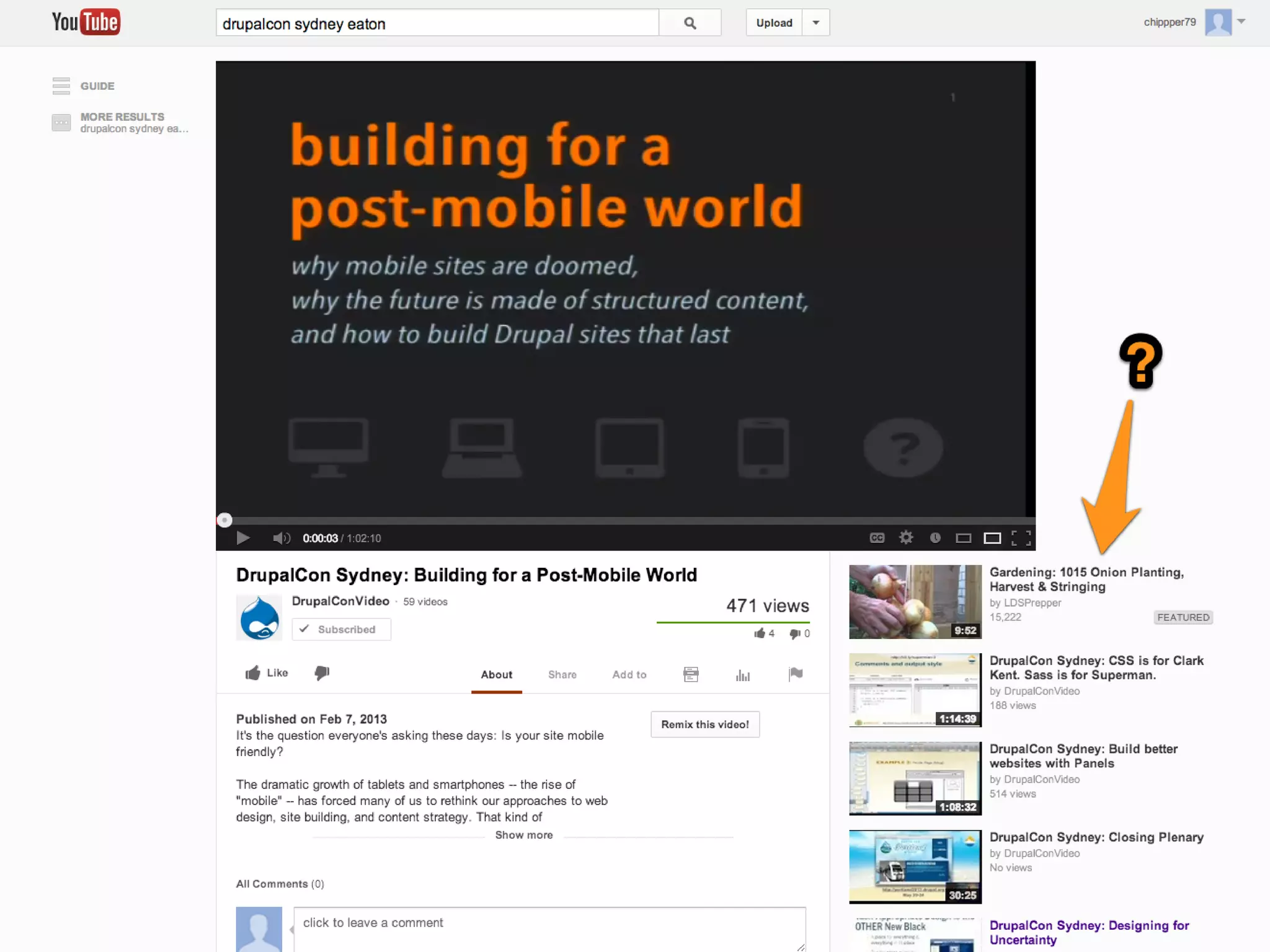Select the About tab
The image size is (1270, 952).
497,674
